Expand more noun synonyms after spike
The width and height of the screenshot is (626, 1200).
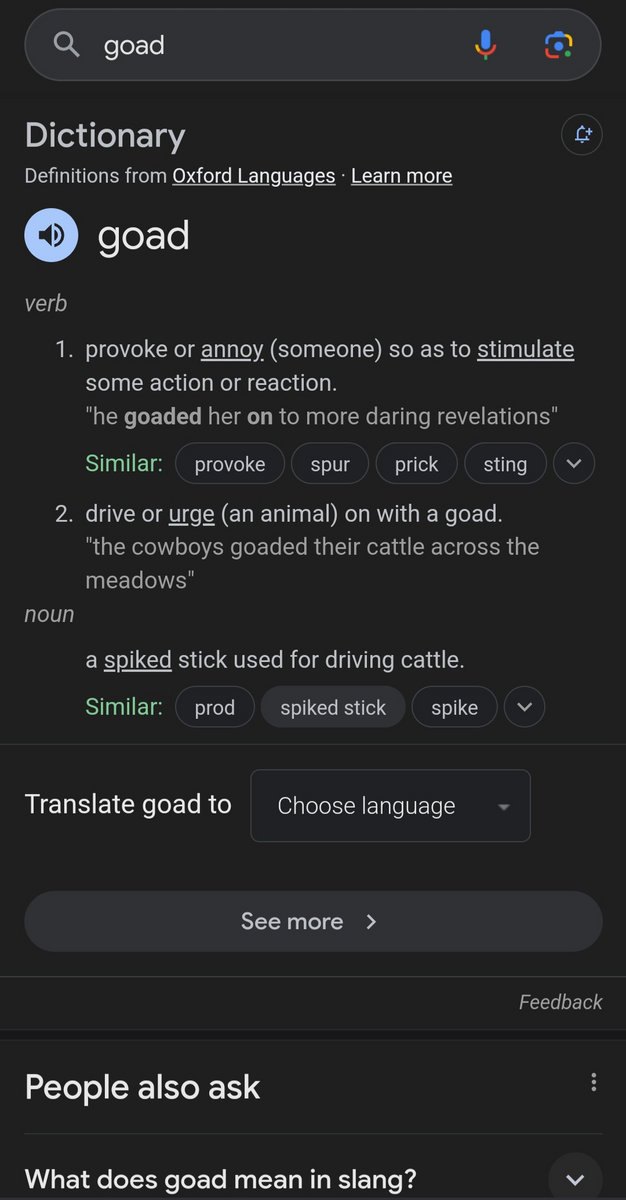pos(525,708)
